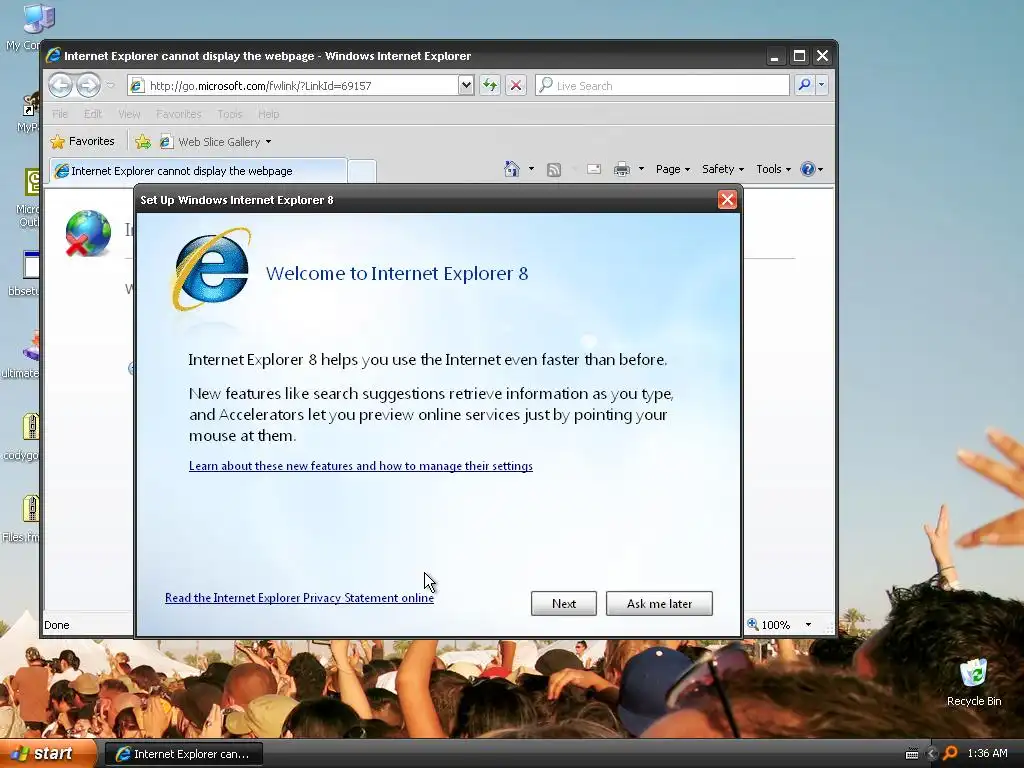Open the Tools command bar menu
1024x768 pixels.
pos(774,169)
